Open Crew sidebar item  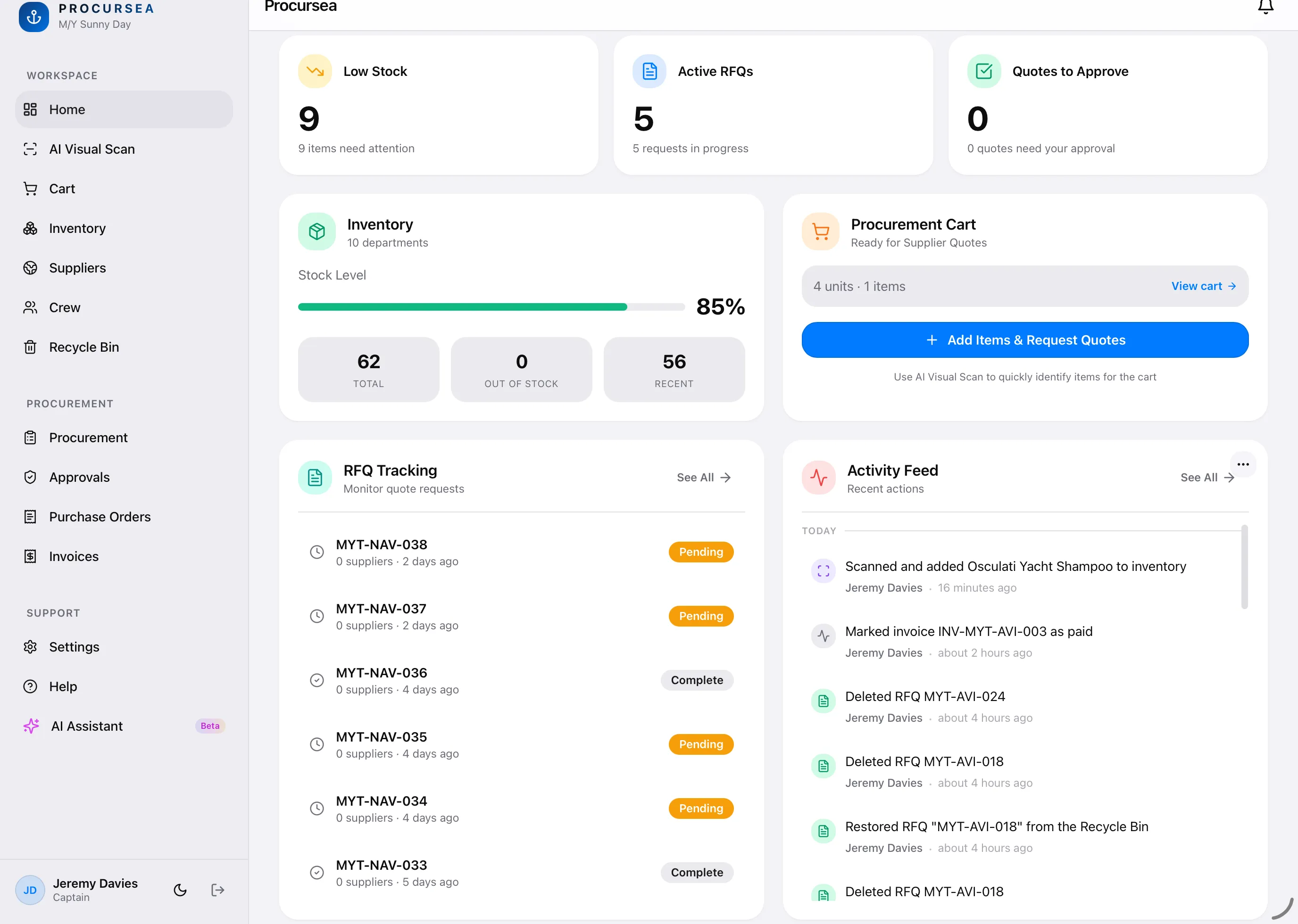(x=124, y=307)
